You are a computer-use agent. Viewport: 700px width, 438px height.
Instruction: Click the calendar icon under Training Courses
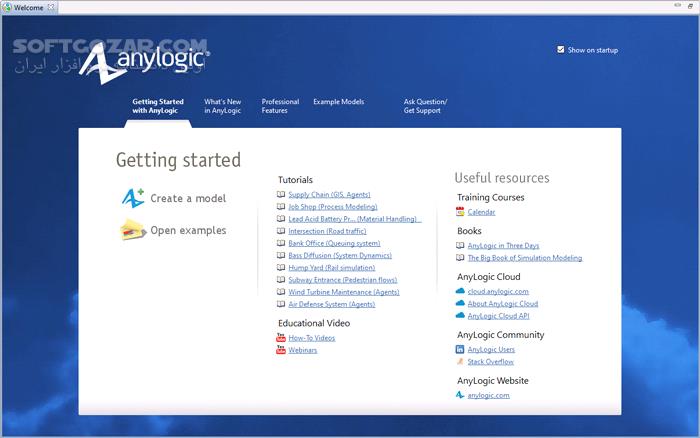click(x=460, y=212)
